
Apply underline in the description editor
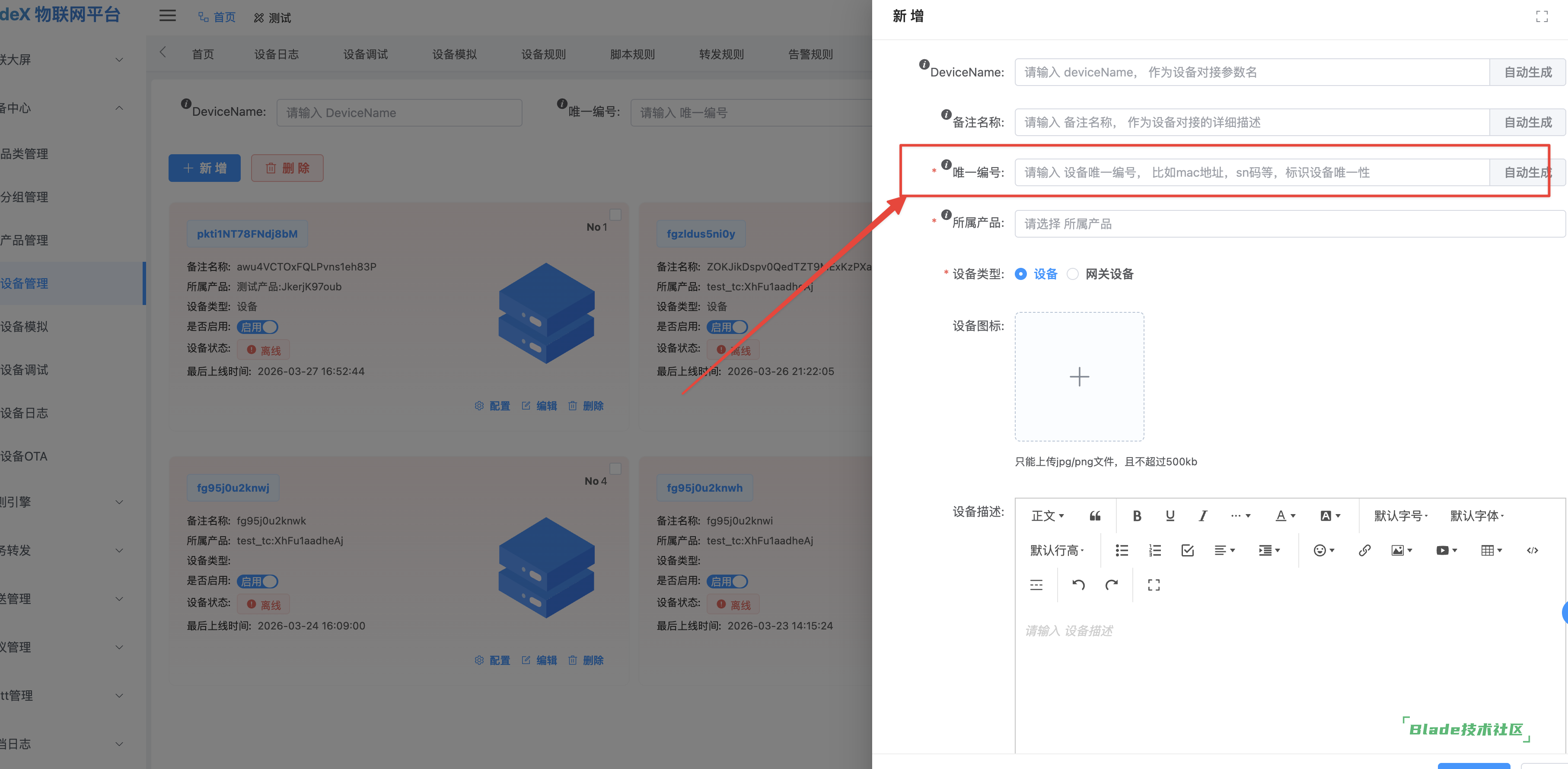[x=1170, y=516]
